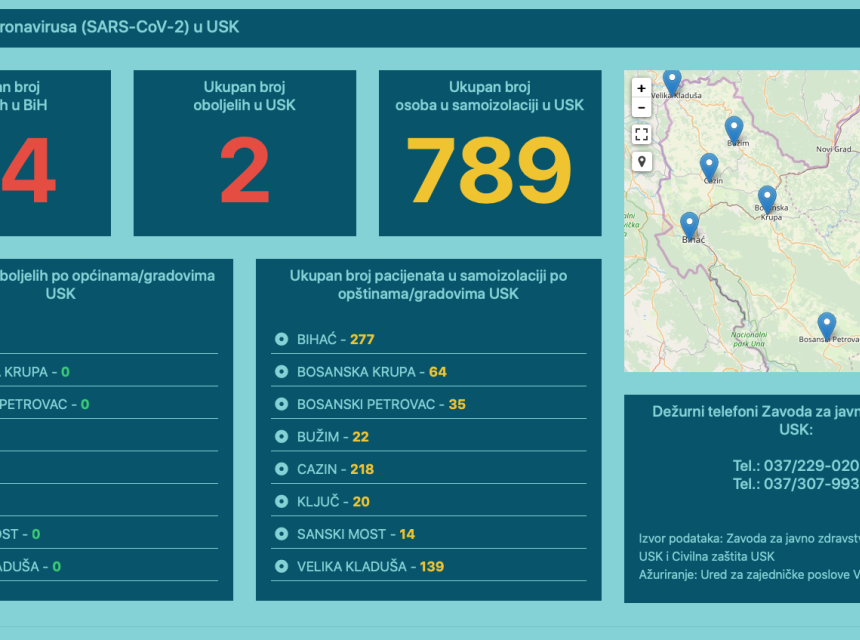
Task: Select the BUŽIM - 22 list entry
Action: (x=333, y=437)
